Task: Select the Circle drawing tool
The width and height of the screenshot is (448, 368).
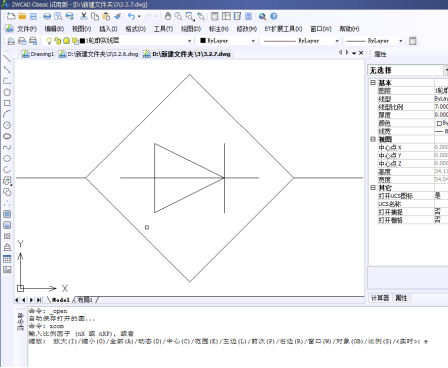Action: (7, 125)
